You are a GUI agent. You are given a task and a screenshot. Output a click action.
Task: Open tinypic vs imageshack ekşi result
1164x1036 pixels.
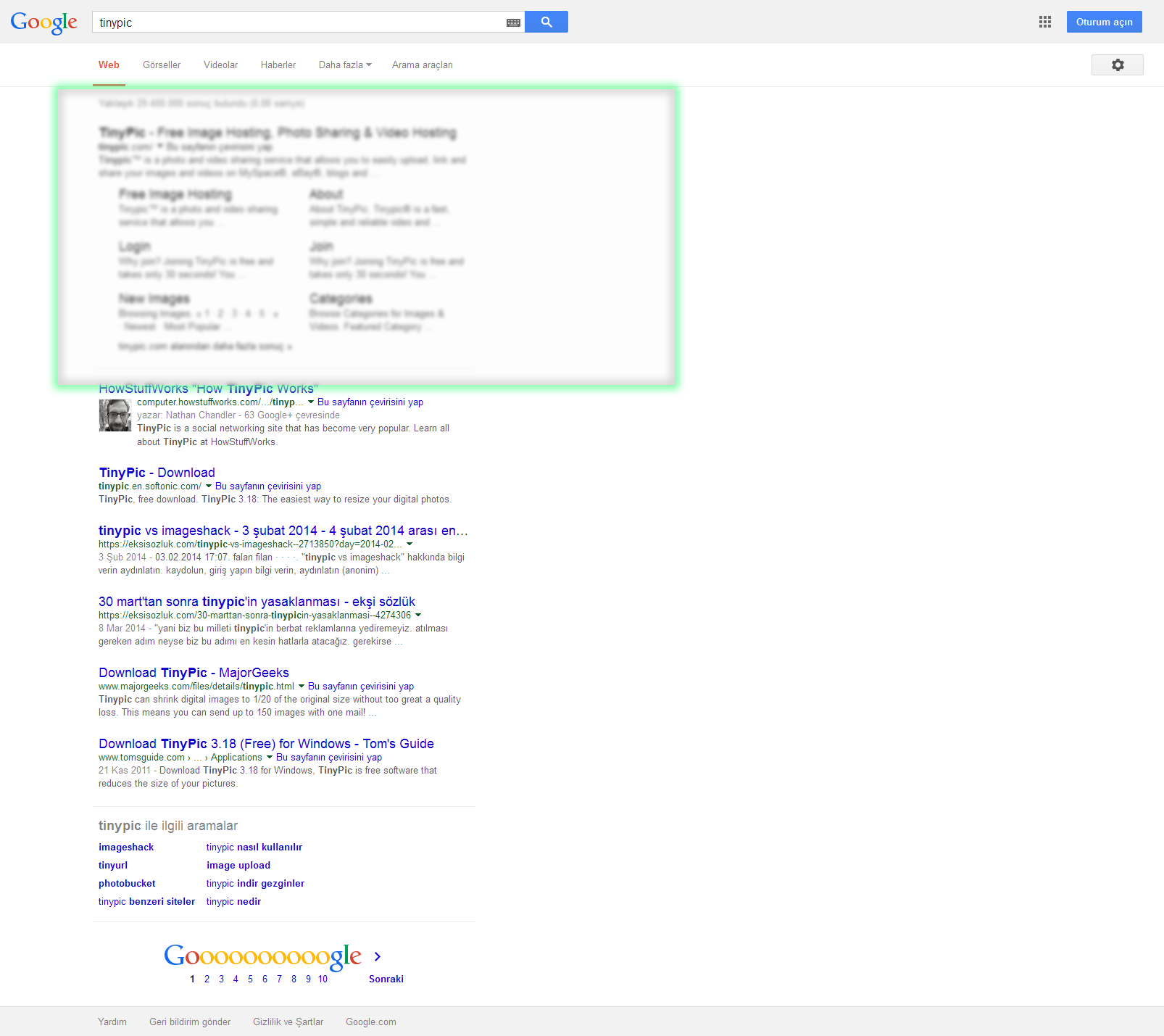[x=283, y=531]
